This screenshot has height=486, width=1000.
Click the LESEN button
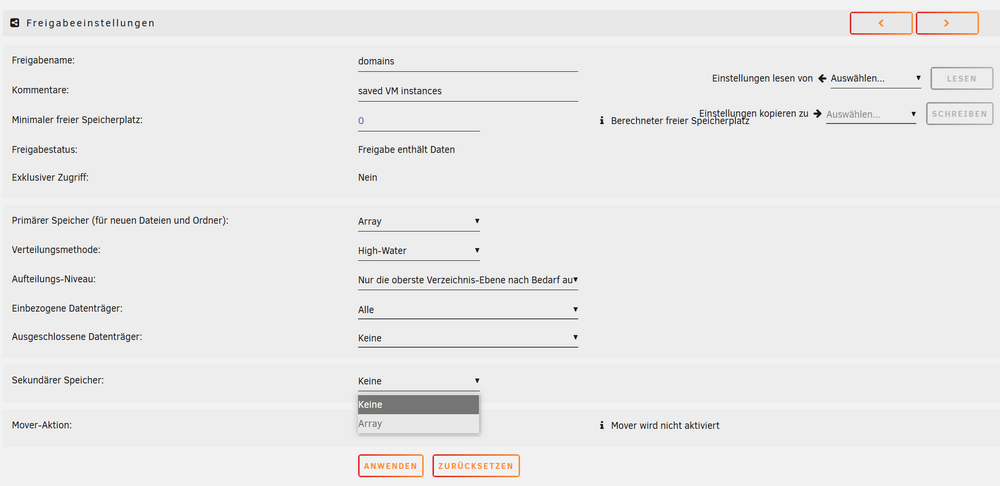pyautogui.click(x=962, y=78)
